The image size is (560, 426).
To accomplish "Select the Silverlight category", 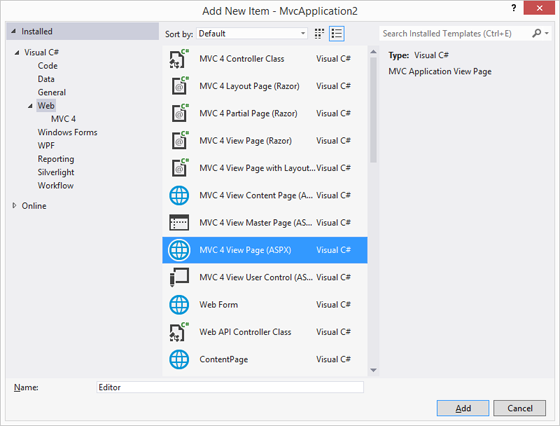I will coord(56,172).
